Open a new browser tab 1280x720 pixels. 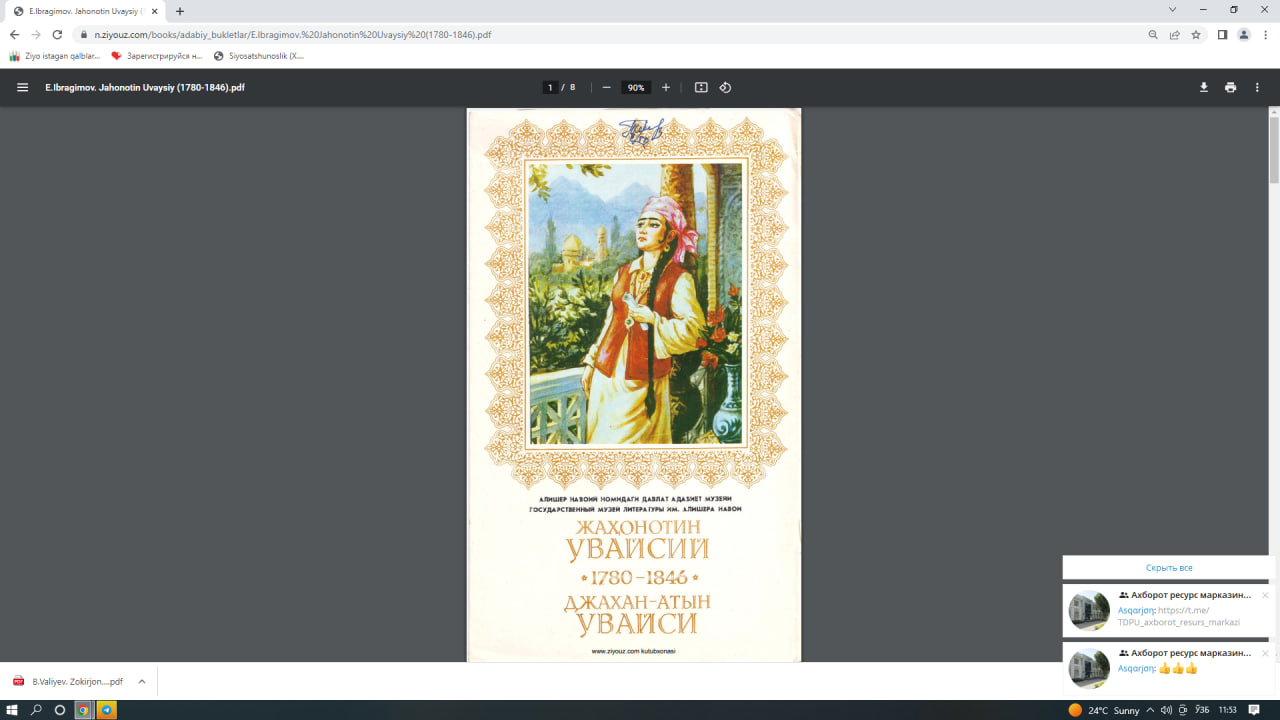point(180,11)
